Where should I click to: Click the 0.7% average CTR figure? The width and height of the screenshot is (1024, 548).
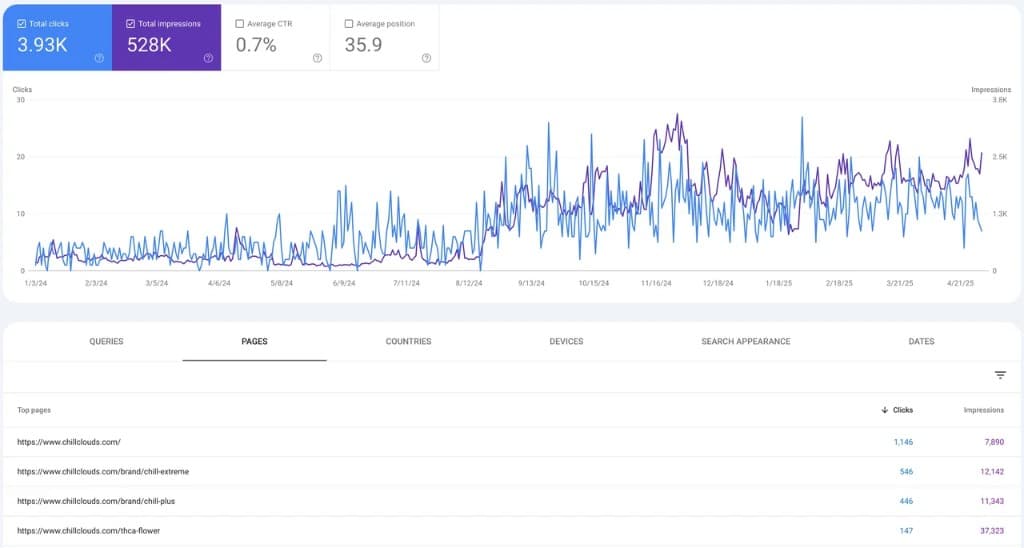256,45
